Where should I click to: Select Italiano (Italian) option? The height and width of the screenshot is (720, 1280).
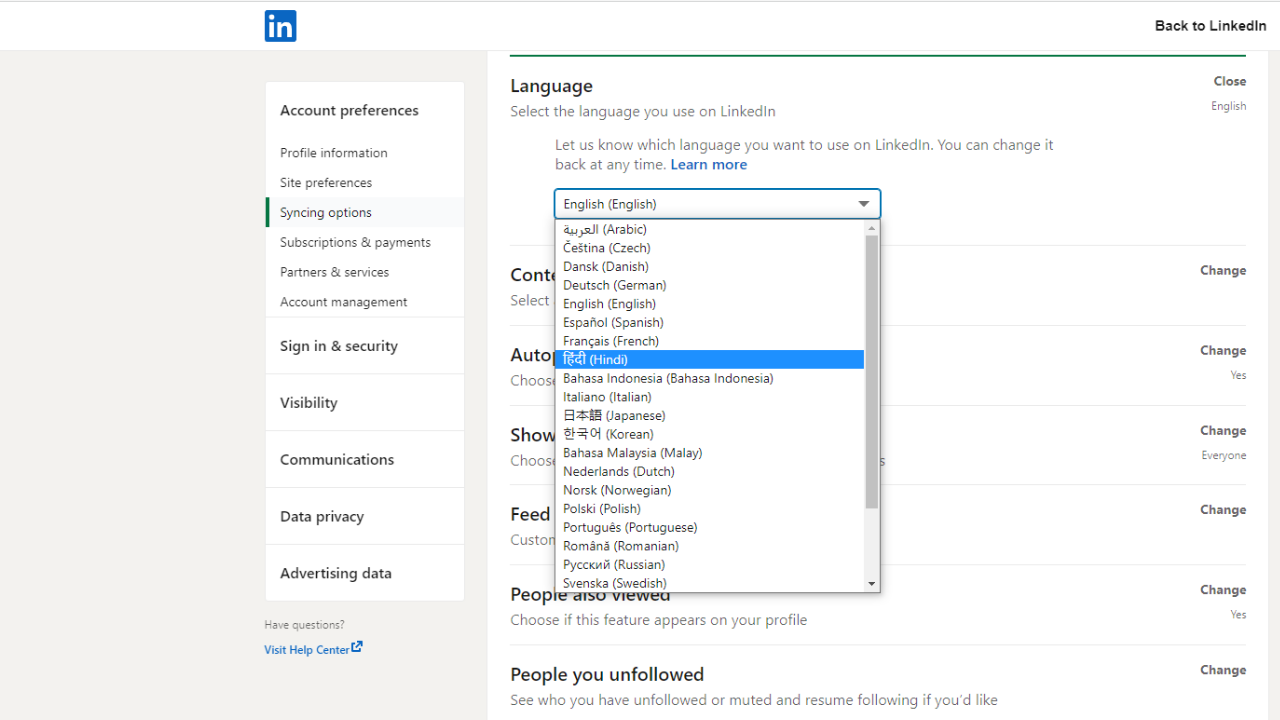709,397
